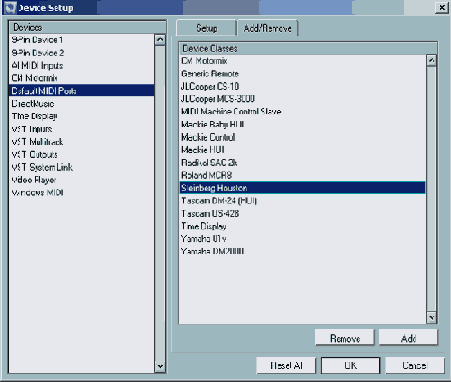The image size is (451, 382).
Task: Select 9-Pin Device 1 in Devices list
Action: coord(82,40)
